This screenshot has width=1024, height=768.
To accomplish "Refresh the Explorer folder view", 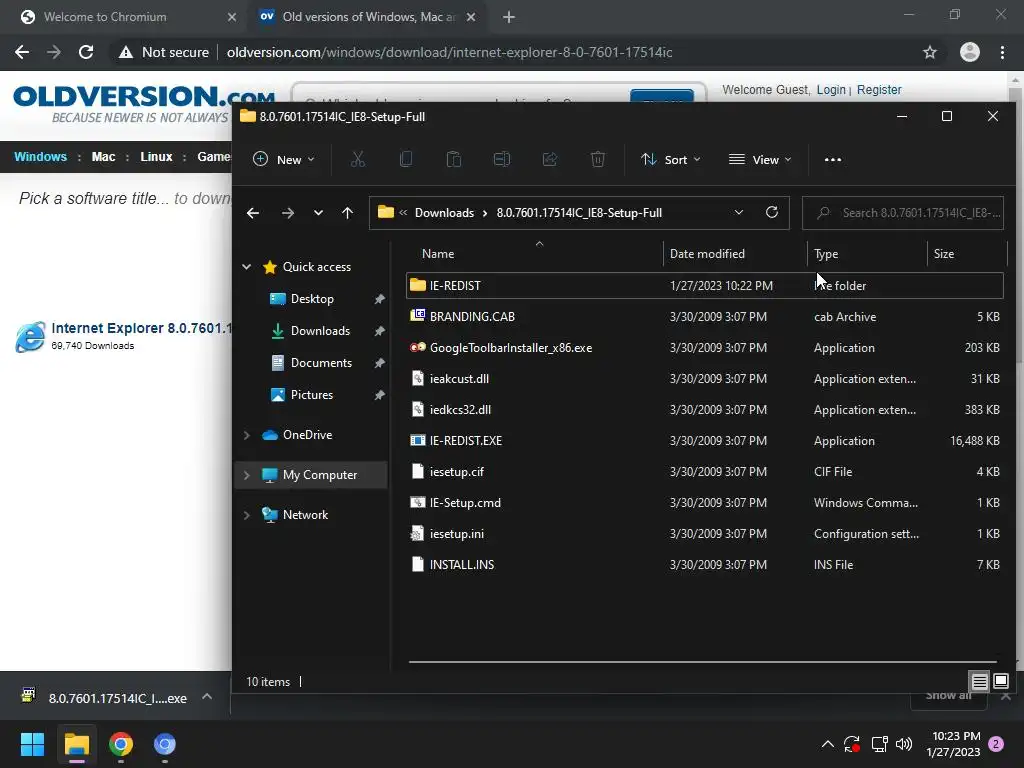I will pyautogui.click(x=771, y=212).
